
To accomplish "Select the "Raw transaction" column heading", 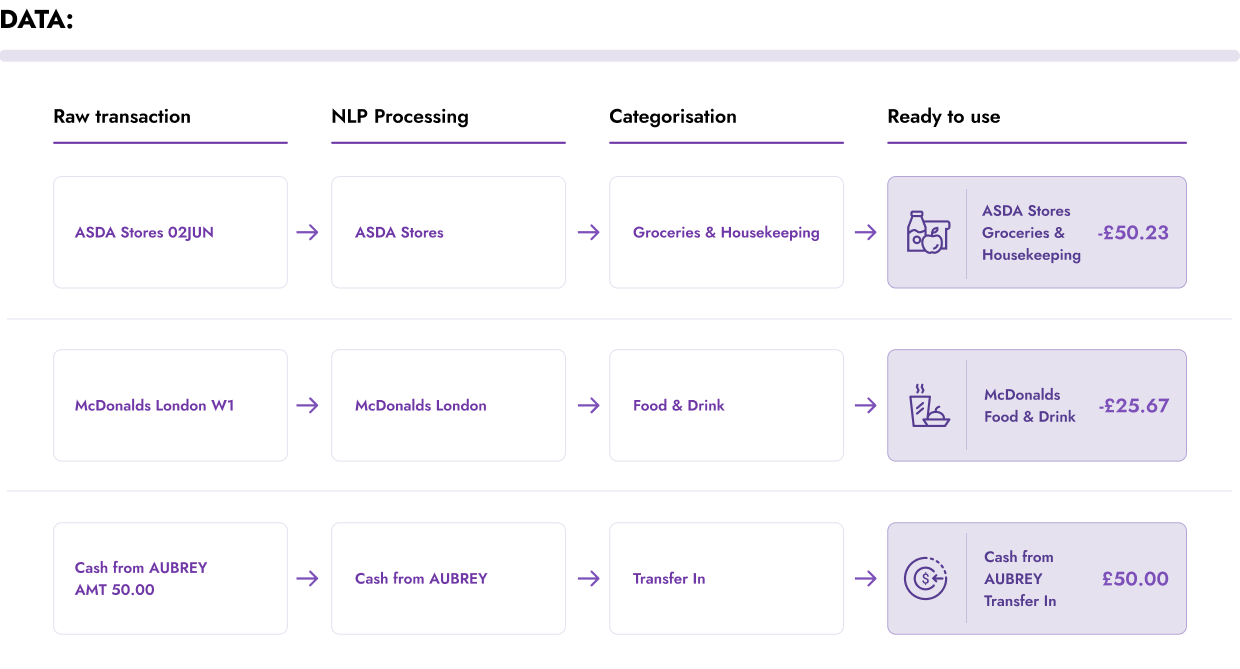I will click(122, 116).
